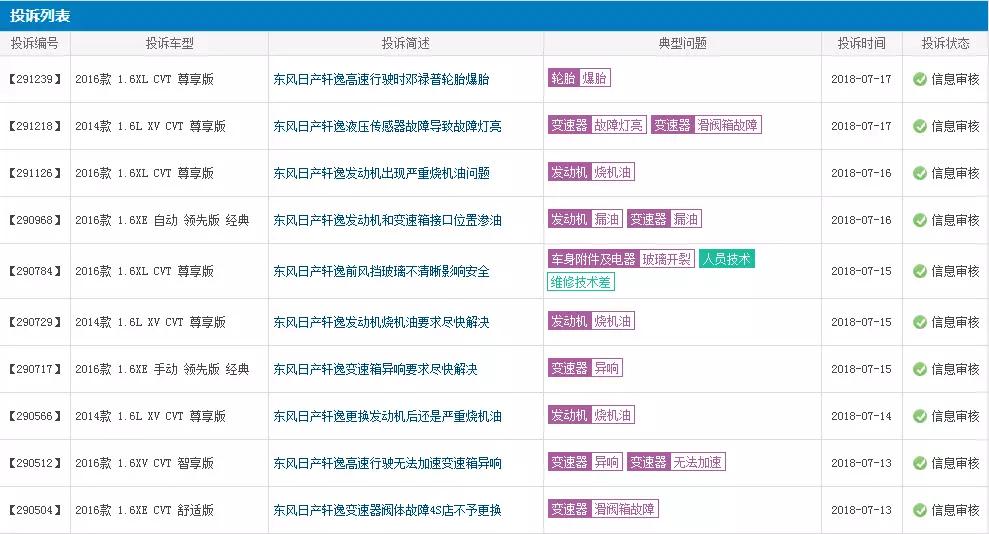Click green check icon for complaint 290512
Viewport: 989px width, 534px height.
tap(920, 463)
